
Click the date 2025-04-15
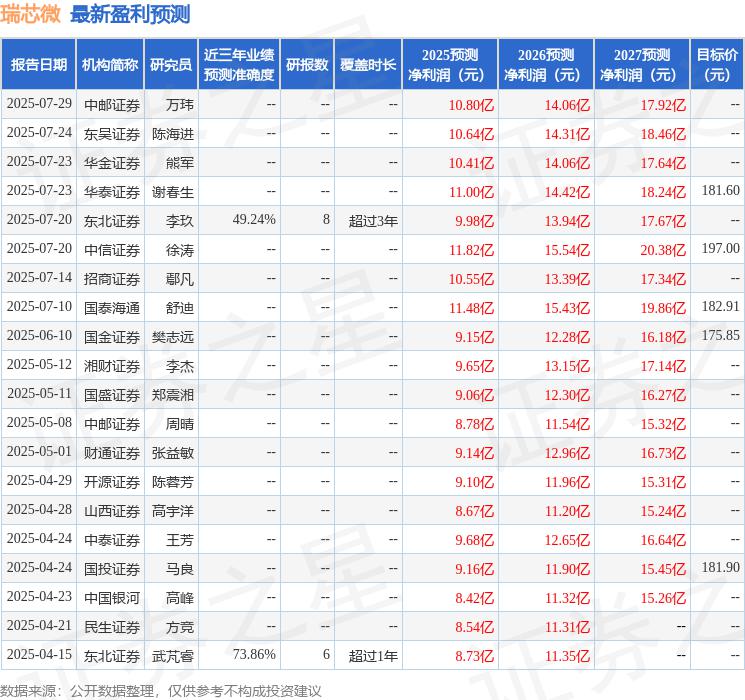pos(39,654)
